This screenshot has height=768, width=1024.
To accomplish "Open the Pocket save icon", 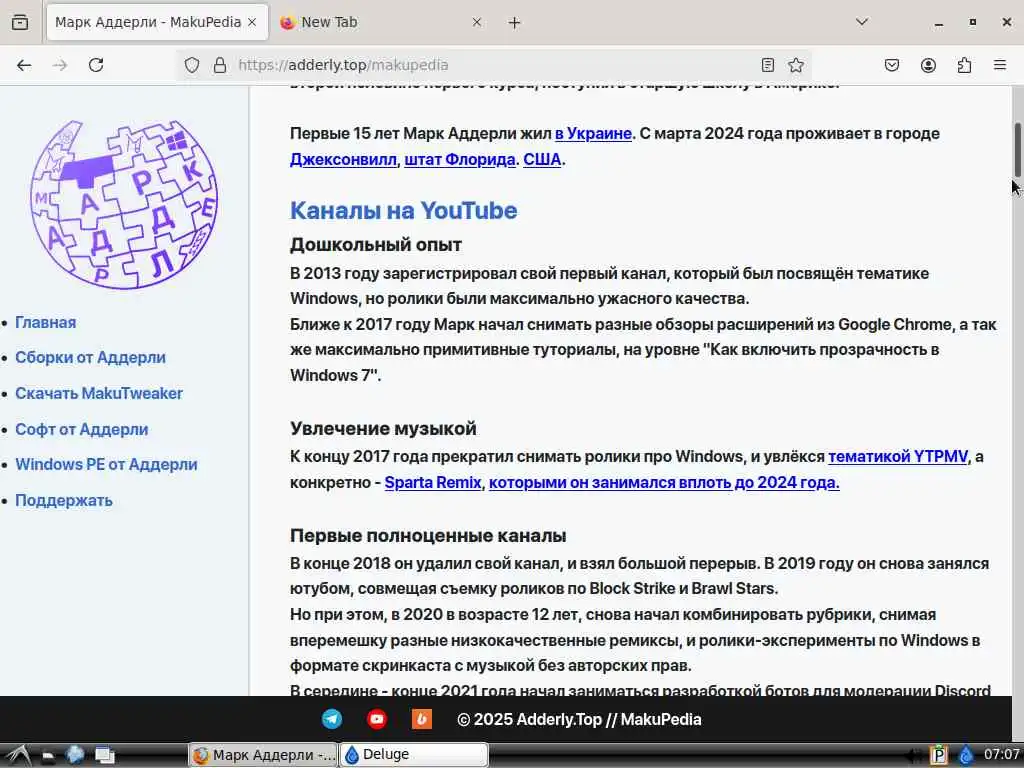I will click(x=891, y=65).
